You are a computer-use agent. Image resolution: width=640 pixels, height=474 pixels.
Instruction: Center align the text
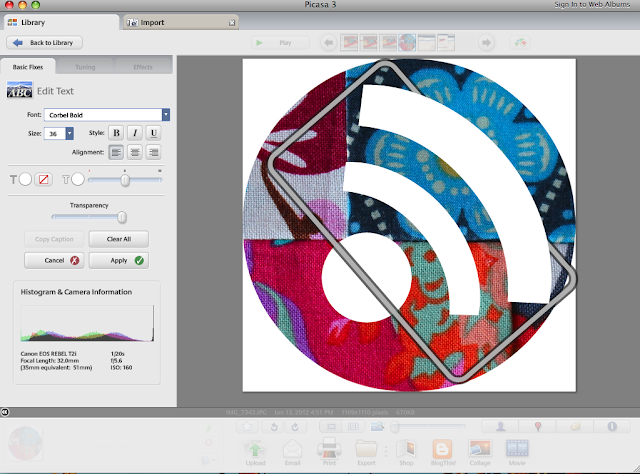tap(135, 152)
